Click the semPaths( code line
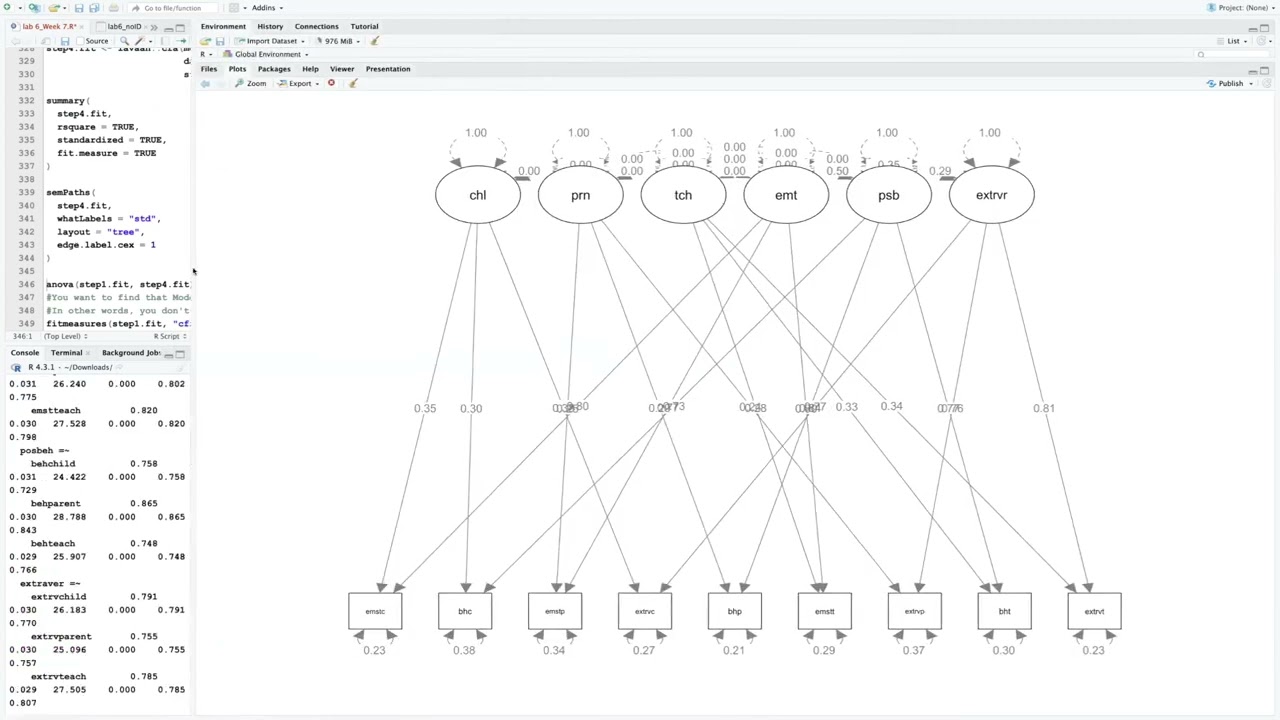Image resolution: width=1280 pixels, height=720 pixels. pos(70,192)
